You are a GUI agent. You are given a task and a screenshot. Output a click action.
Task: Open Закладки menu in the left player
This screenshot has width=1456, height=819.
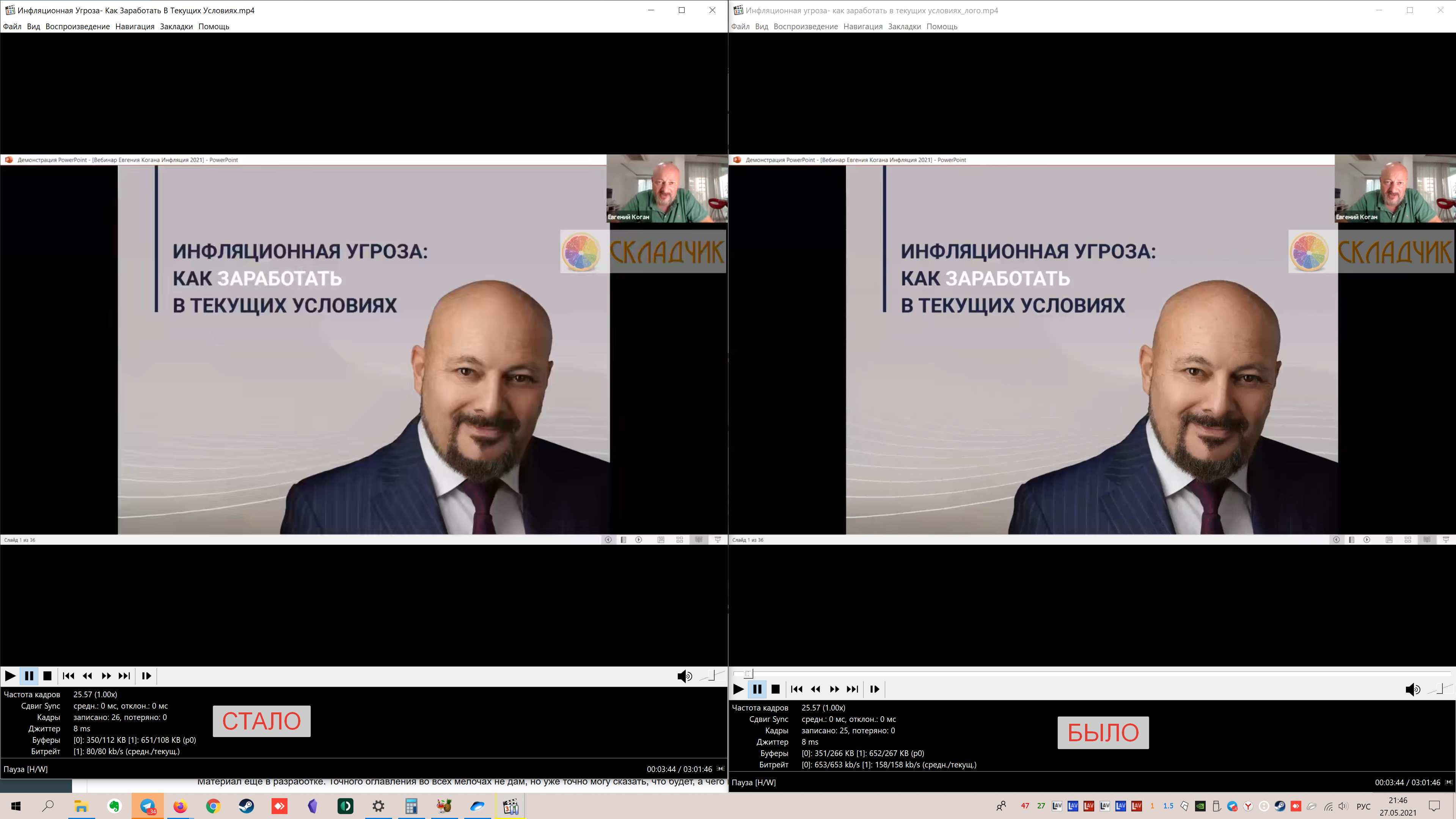[176, 27]
